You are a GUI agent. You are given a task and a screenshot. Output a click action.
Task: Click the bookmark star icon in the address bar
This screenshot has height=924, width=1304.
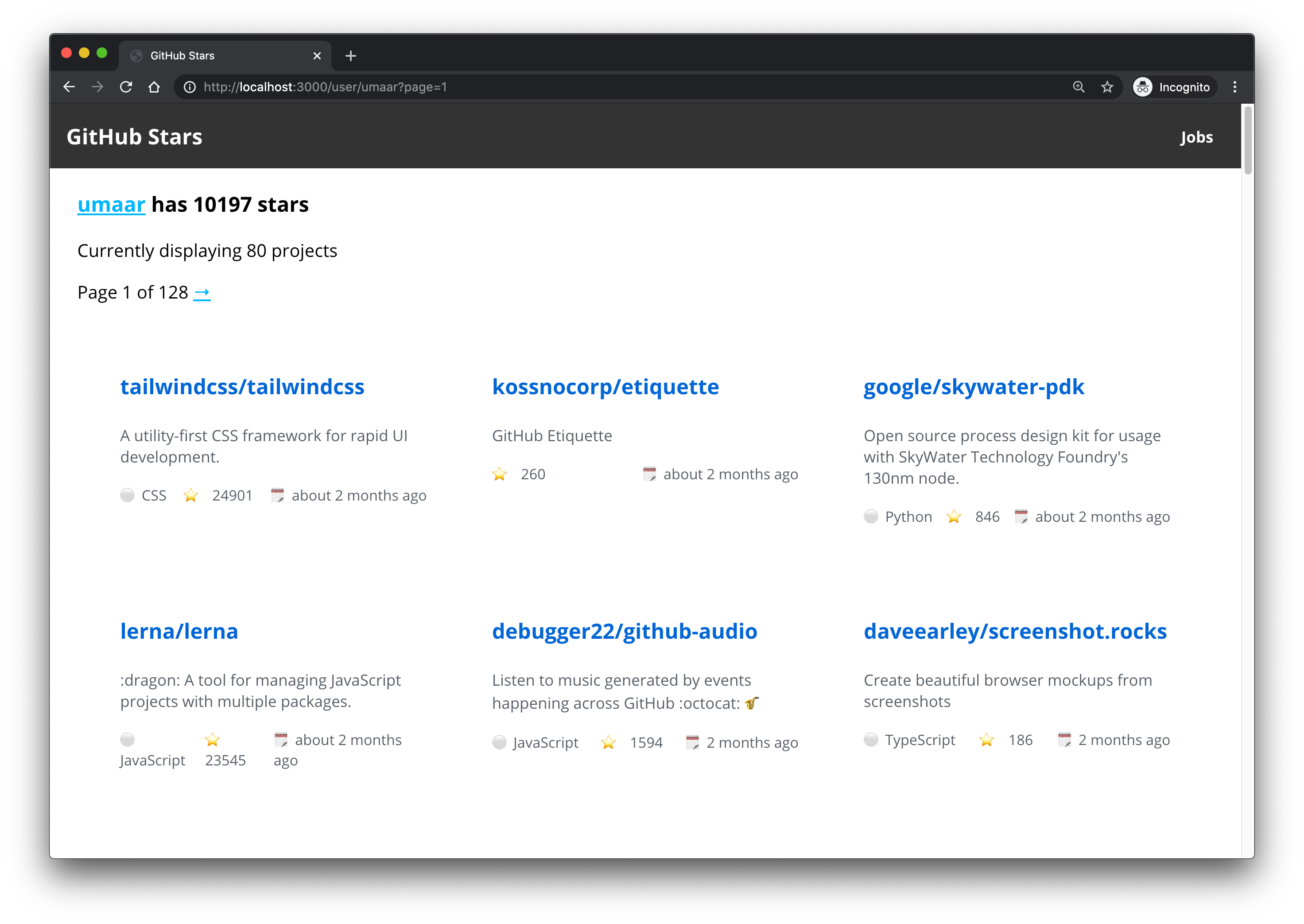1106,87
